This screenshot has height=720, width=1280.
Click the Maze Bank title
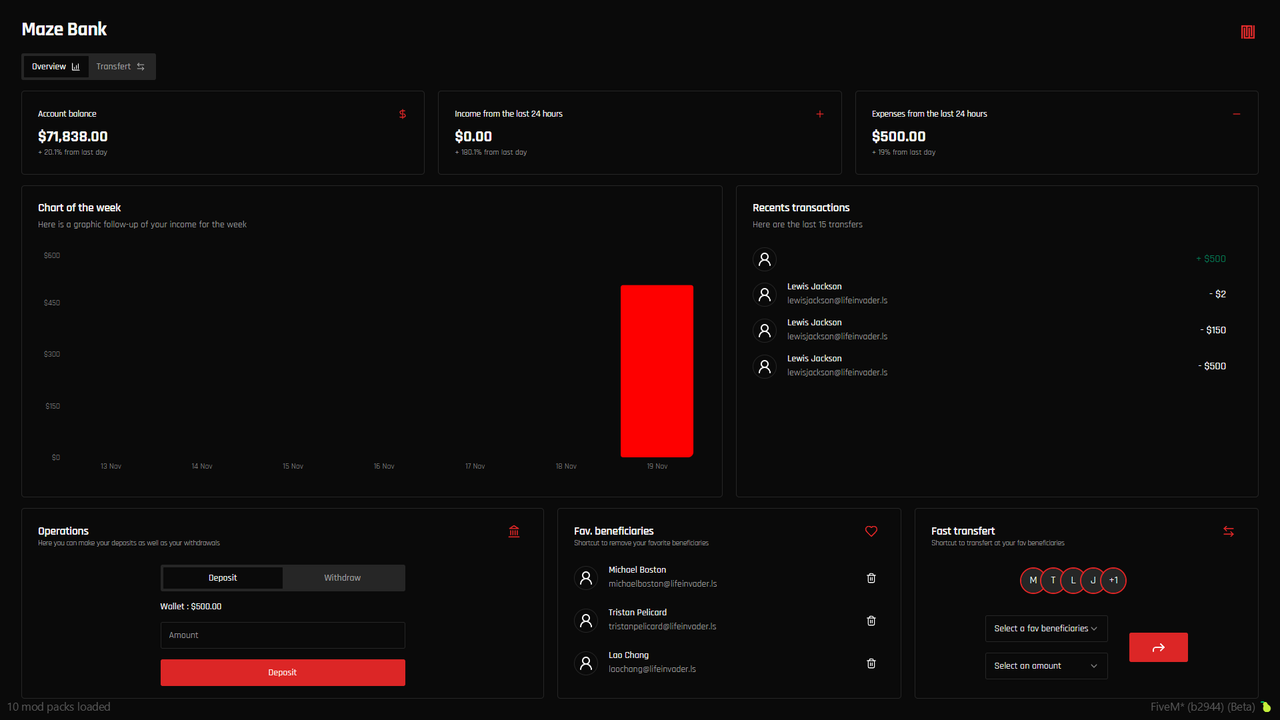point(64,29)
